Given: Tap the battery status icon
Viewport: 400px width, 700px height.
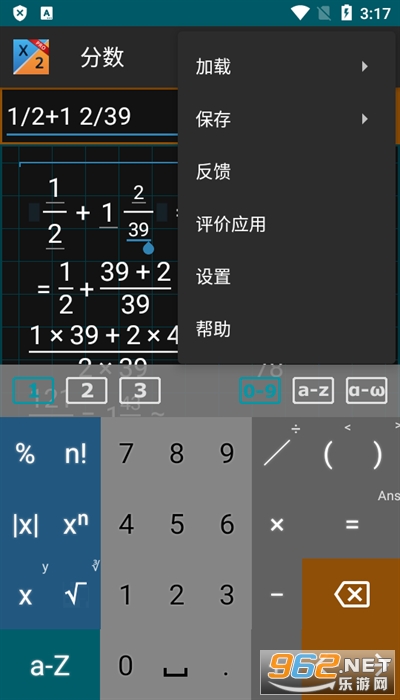Looking at the screenshot, I should 346,13.
